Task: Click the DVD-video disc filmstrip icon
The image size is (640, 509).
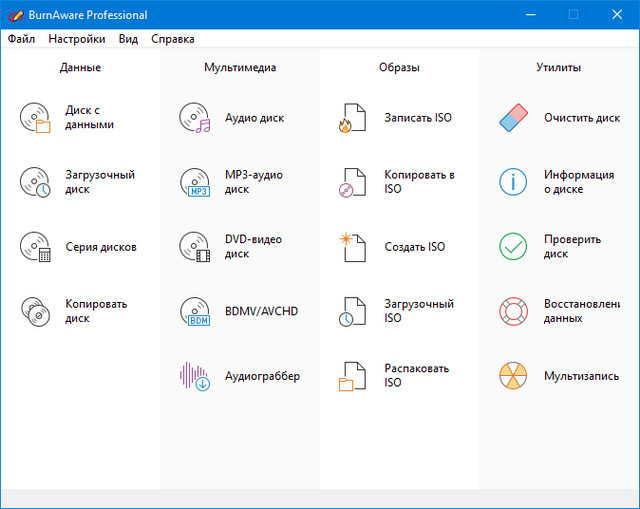Action: 195,247
